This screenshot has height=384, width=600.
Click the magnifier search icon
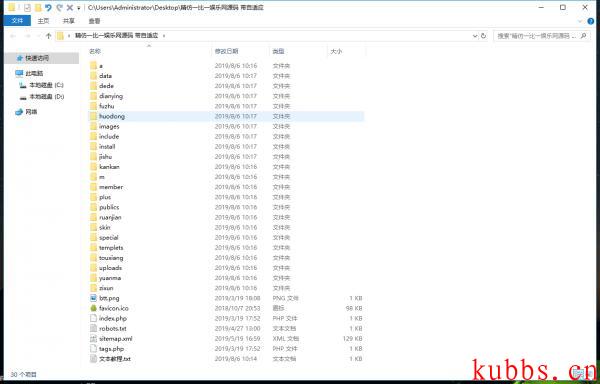583,36
